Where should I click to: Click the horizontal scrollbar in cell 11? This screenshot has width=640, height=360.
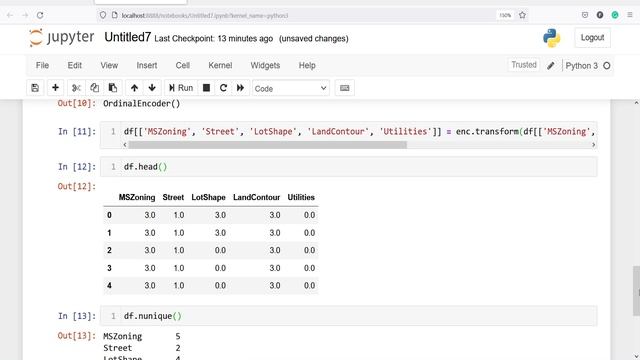click(267, 145)
